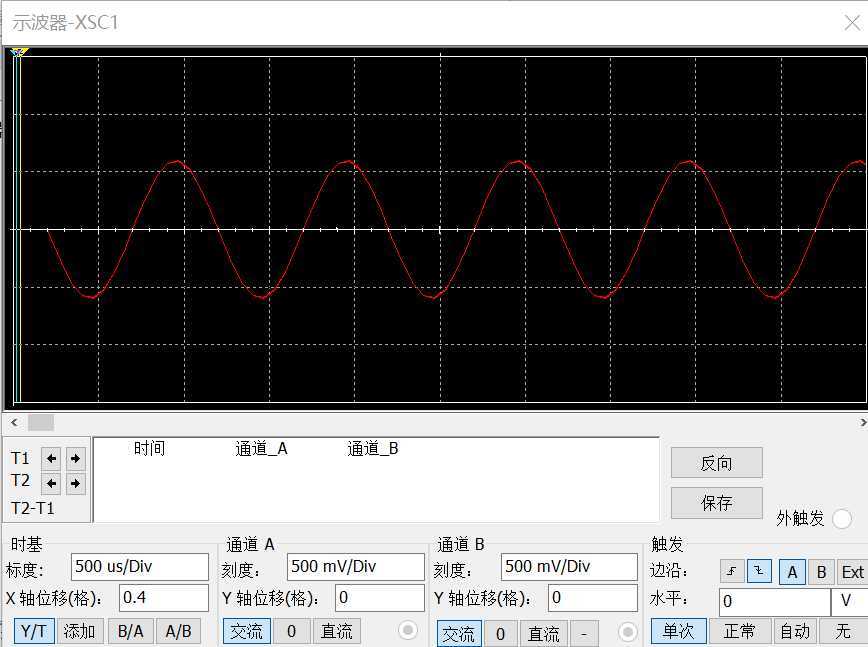Click Channel B minus invert button

(584, 633)
